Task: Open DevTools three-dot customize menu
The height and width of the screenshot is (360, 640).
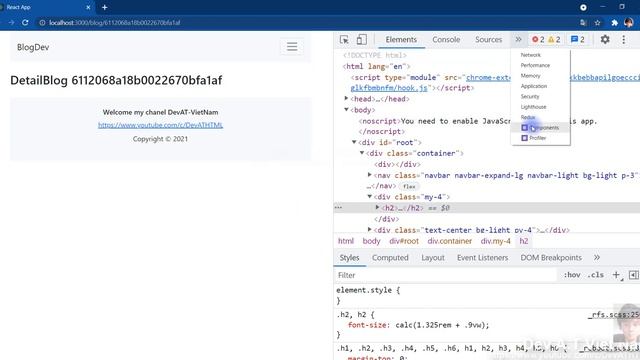Action: click(623, 39)
